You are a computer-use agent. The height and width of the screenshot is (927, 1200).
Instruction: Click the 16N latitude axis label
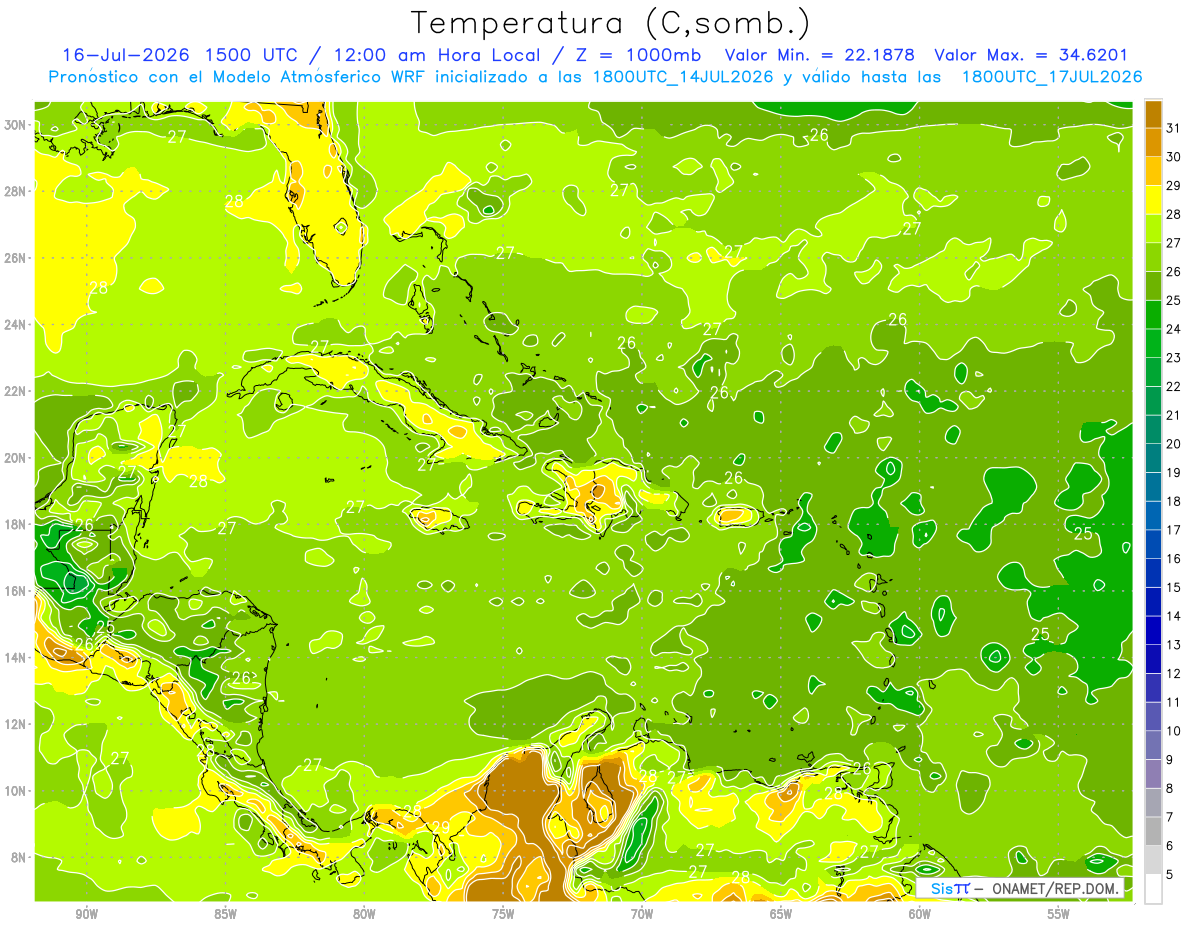click(15, 591)
